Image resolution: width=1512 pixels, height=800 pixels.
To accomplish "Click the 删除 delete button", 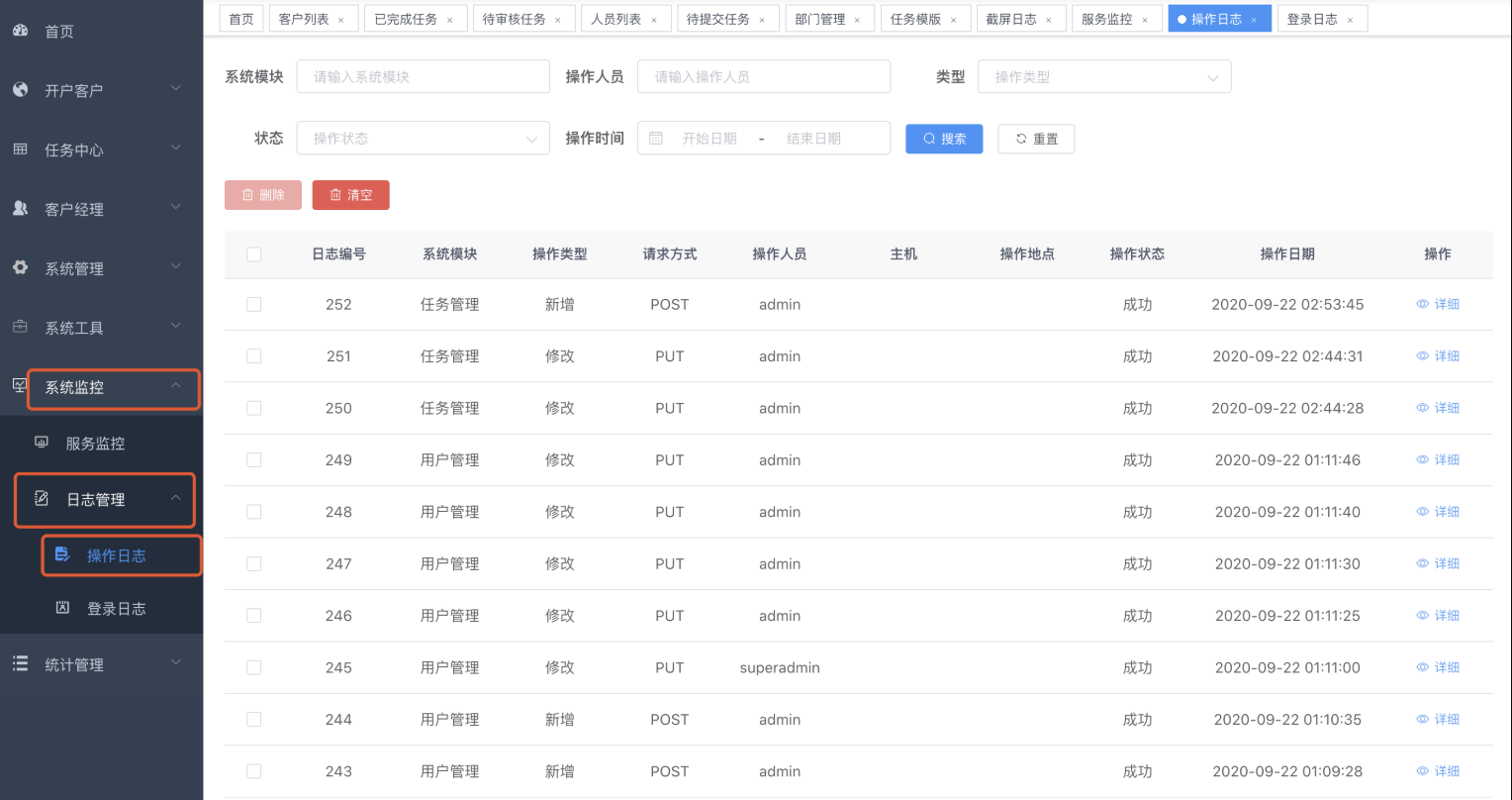I will pos(263,195).
